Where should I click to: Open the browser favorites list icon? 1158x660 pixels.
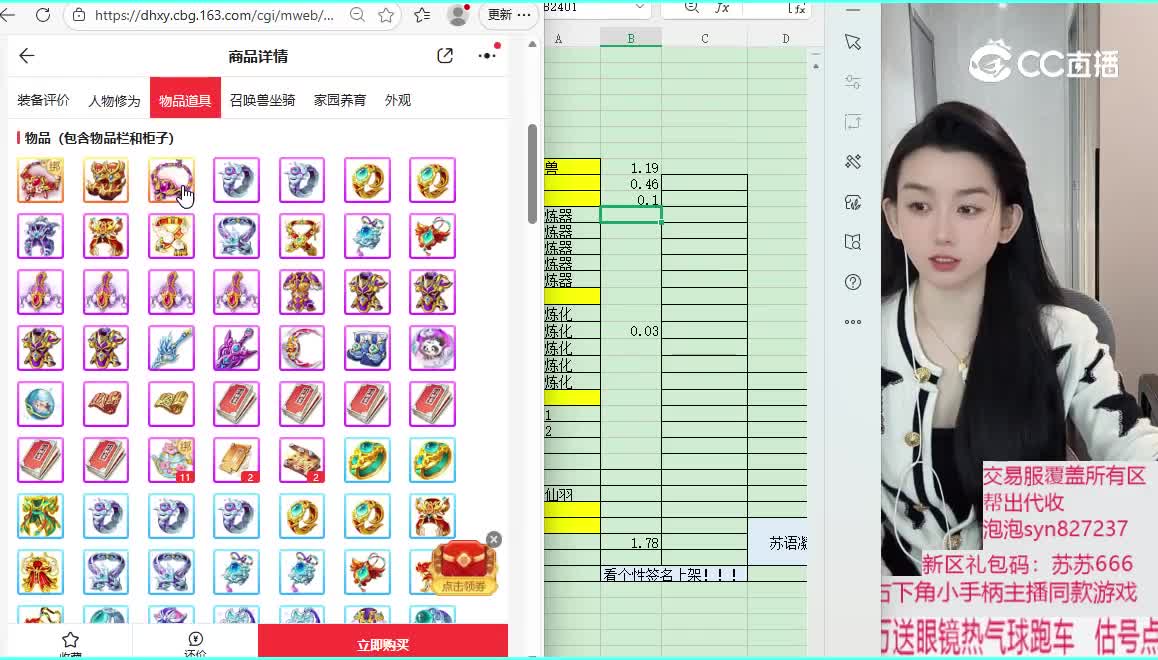tap(422, 15)
